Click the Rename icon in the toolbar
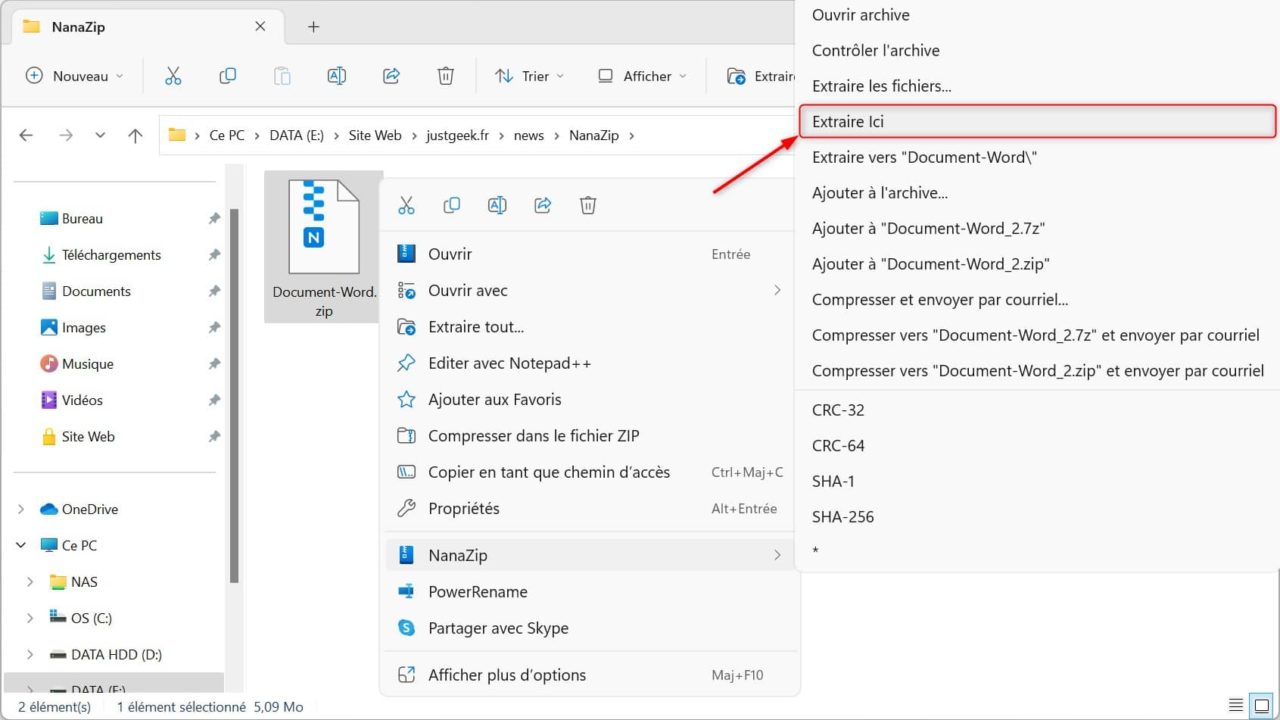Screen dimensions: 1280x720 pyautogui.click(x=337, y=76)
